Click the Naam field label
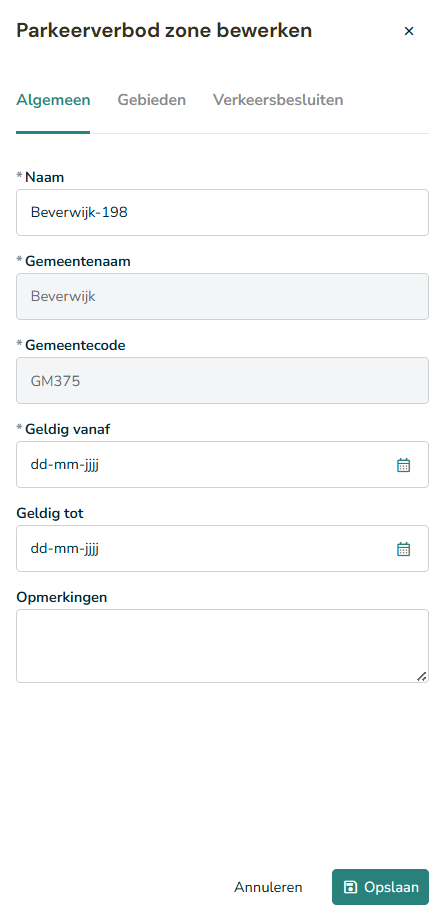Screen dimensions: 445x919 point(45,177)
